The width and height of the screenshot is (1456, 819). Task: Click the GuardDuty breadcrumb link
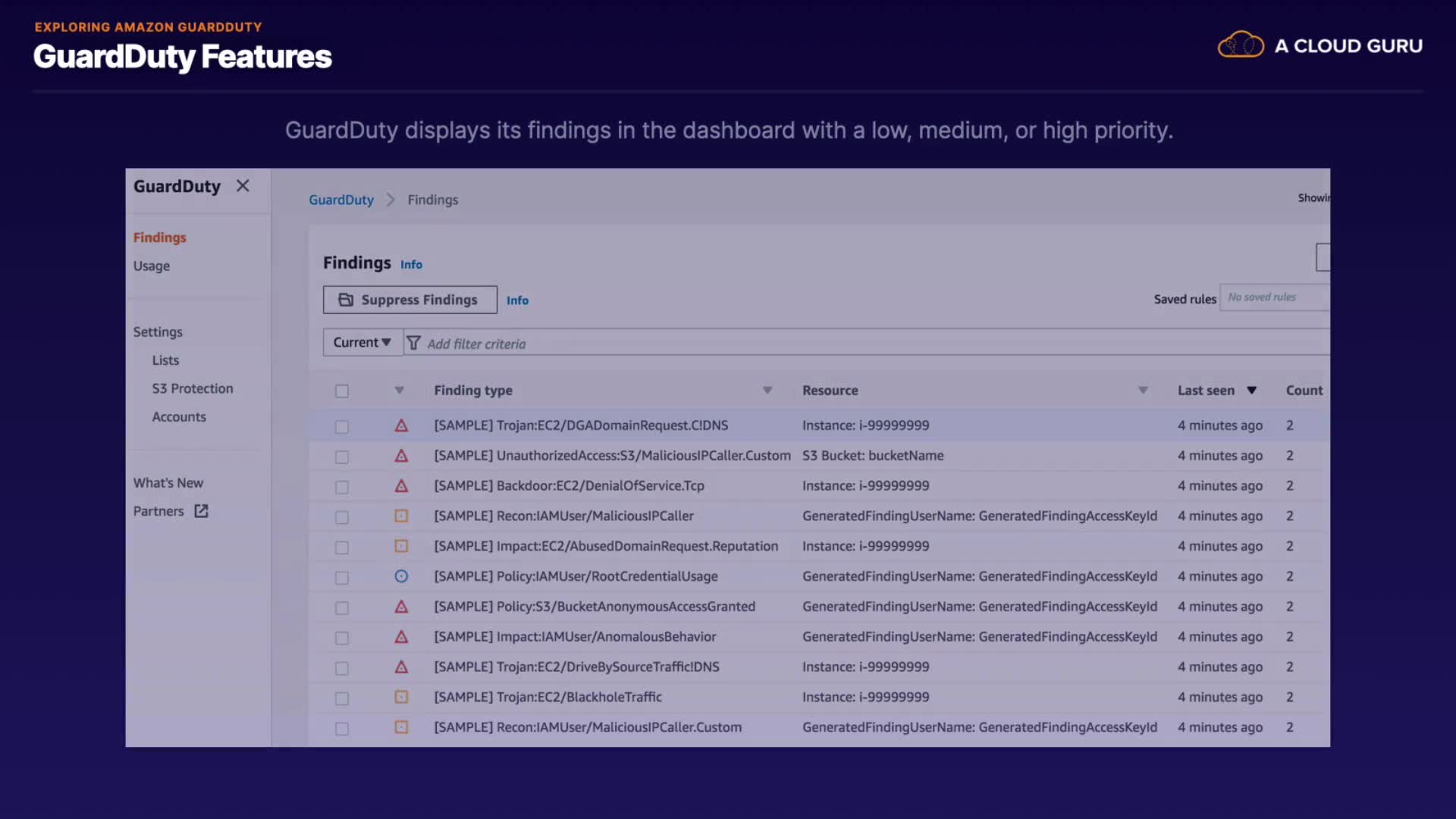tap(341, 199)
